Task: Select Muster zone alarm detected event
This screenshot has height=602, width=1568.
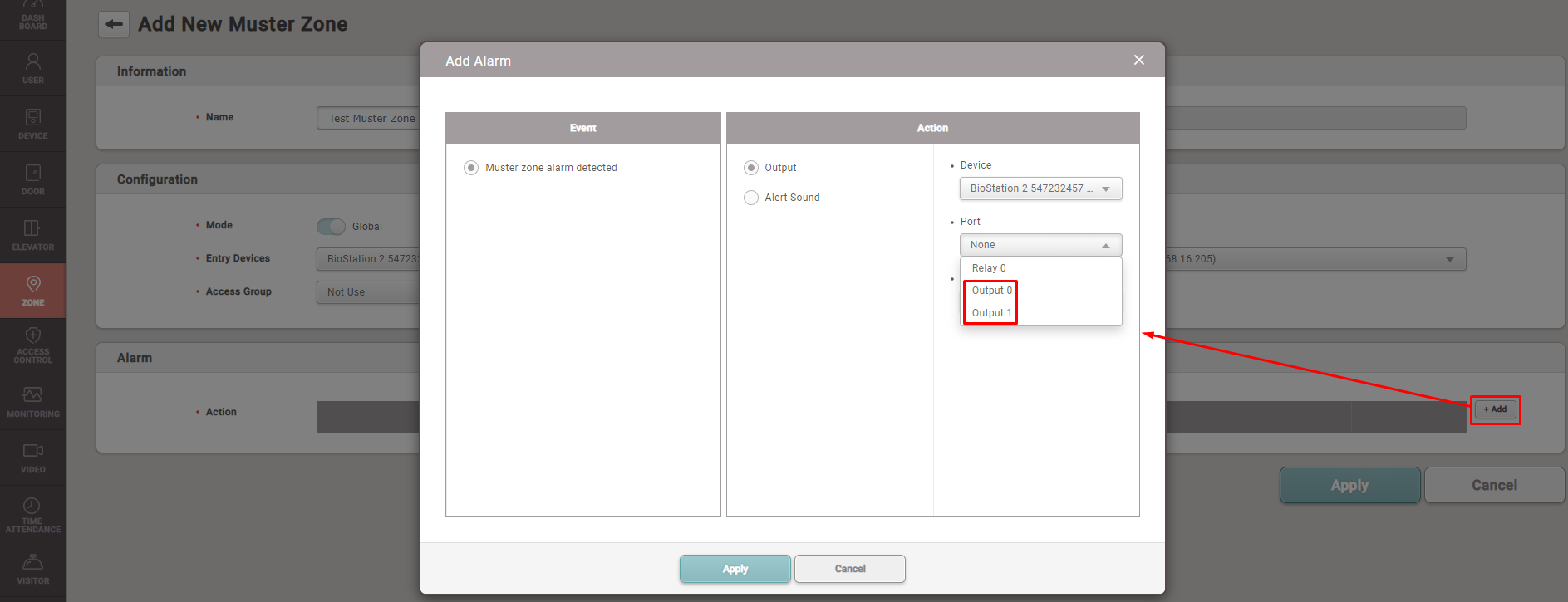Action: pos(471,168)
